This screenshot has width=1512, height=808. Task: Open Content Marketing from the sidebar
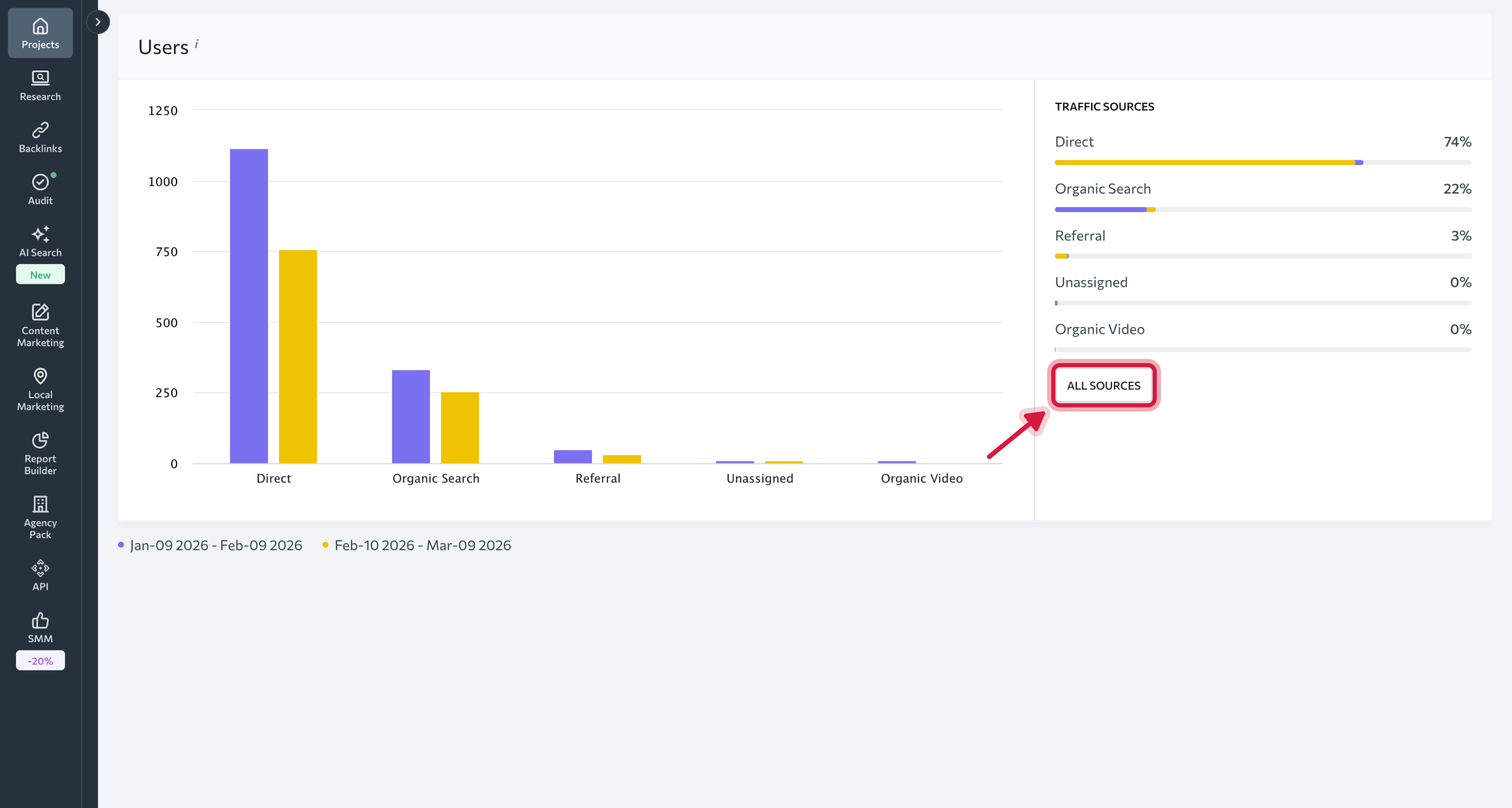click(x=40, y=325)
